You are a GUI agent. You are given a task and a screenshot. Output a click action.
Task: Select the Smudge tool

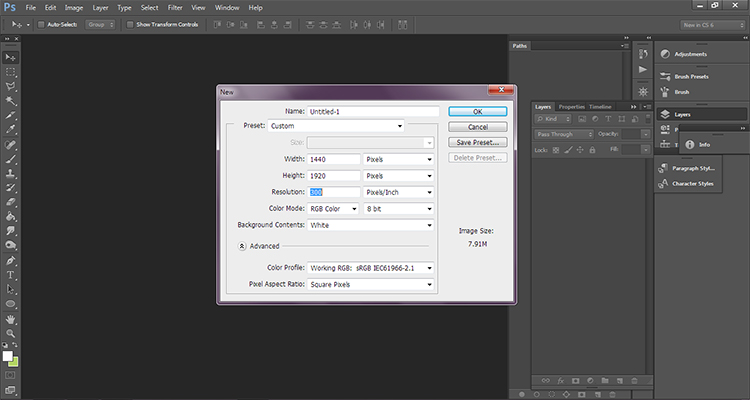(11, 231)
